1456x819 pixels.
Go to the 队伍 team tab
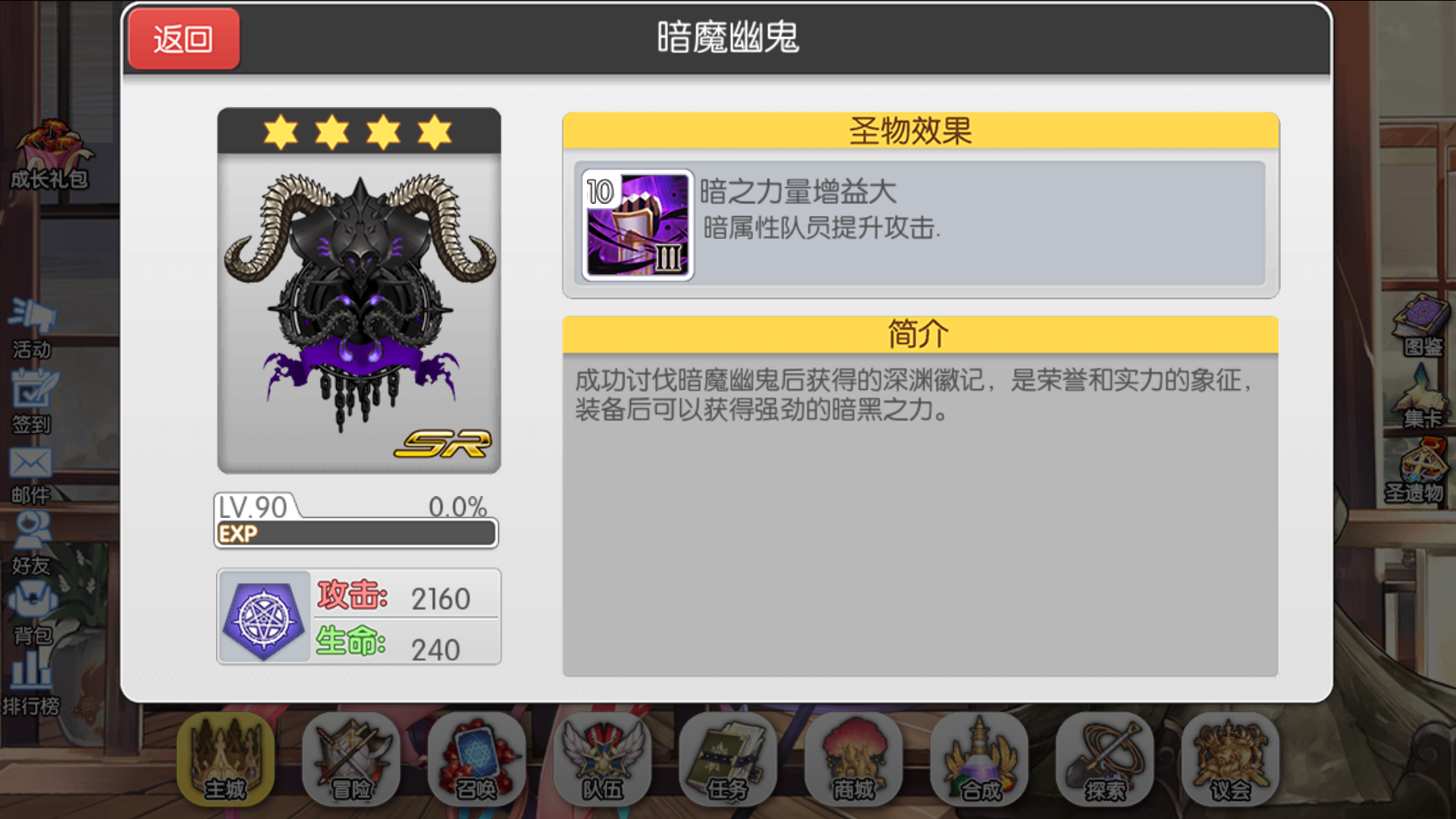pos(603,758)
